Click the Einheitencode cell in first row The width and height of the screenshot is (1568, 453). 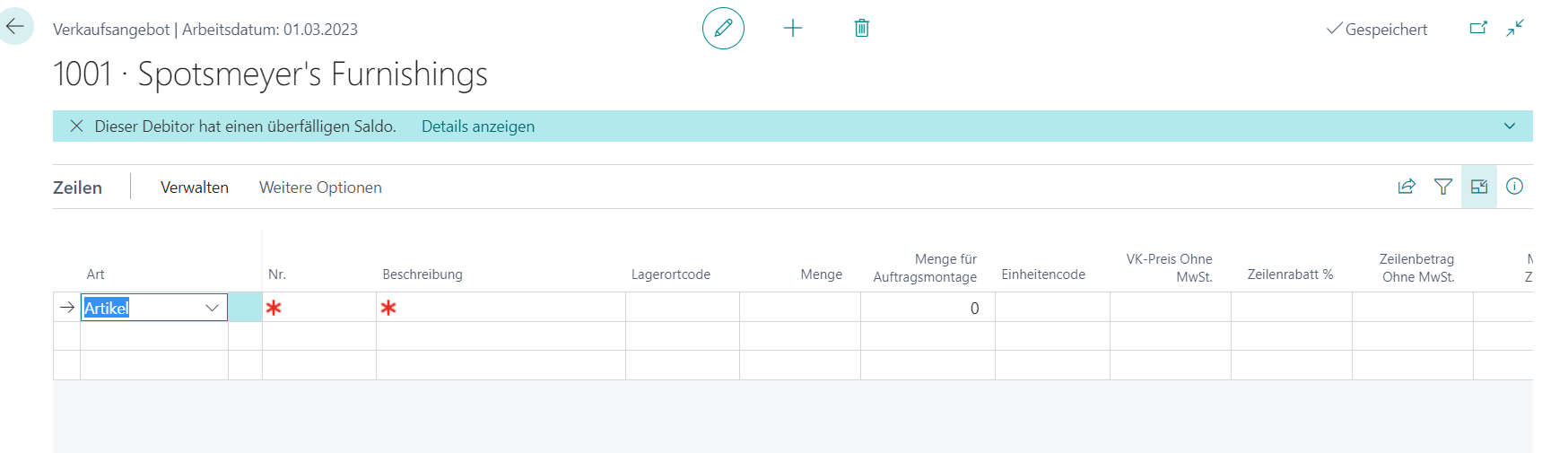coord(1052,308)
